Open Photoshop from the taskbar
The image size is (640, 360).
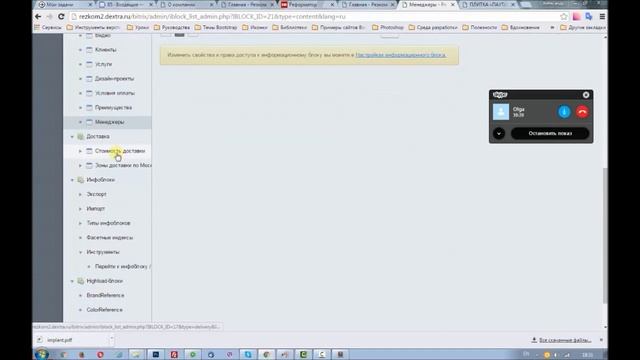[156, 354]
